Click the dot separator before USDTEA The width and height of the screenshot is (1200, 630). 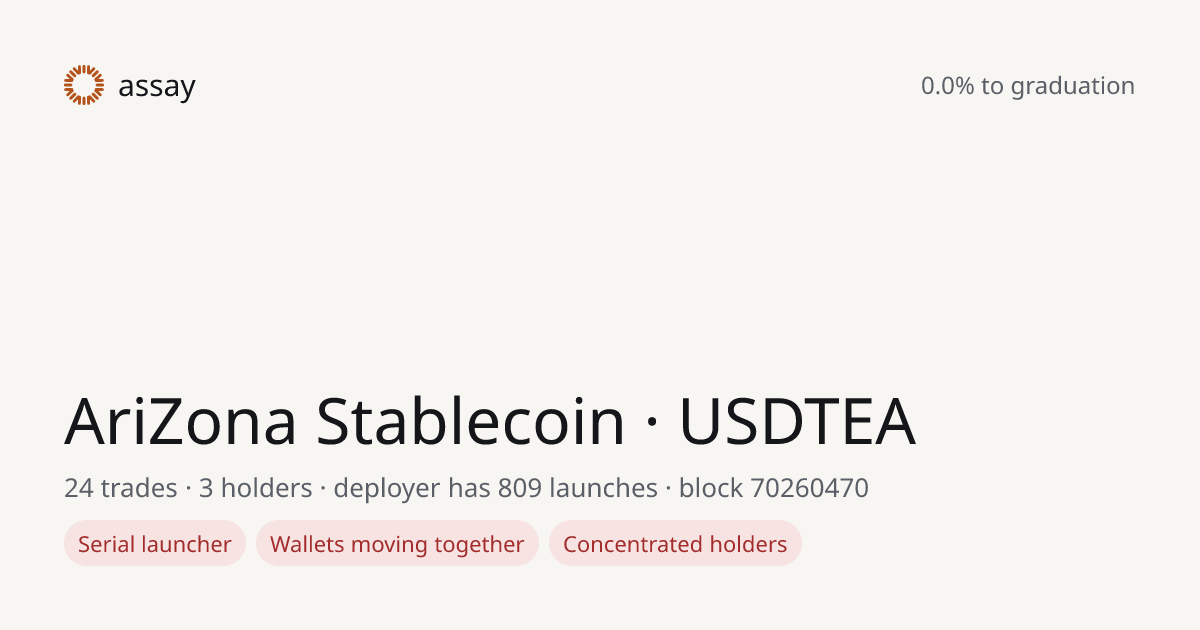coord(652,423)
